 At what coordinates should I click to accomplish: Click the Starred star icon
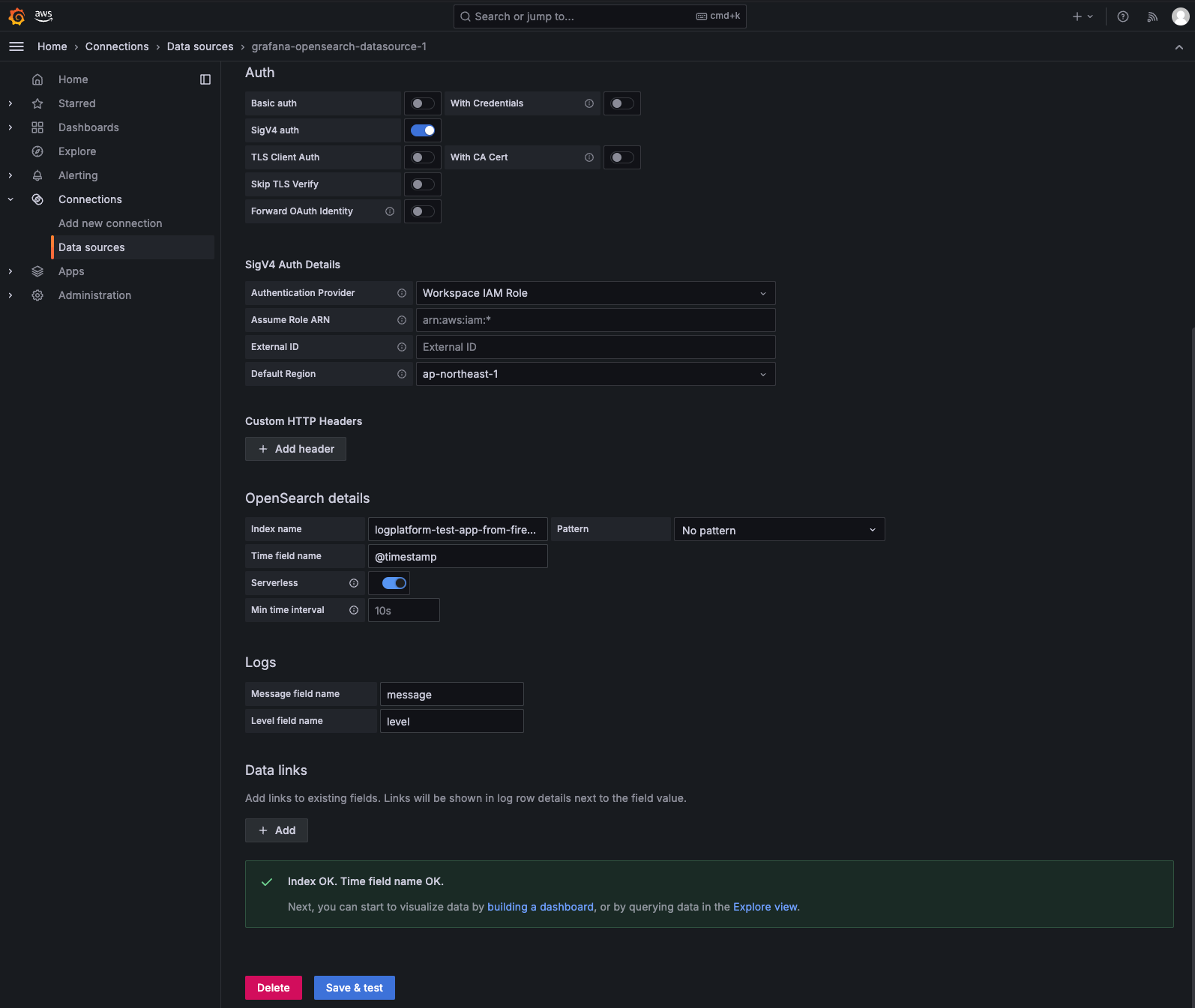point(37,103)
